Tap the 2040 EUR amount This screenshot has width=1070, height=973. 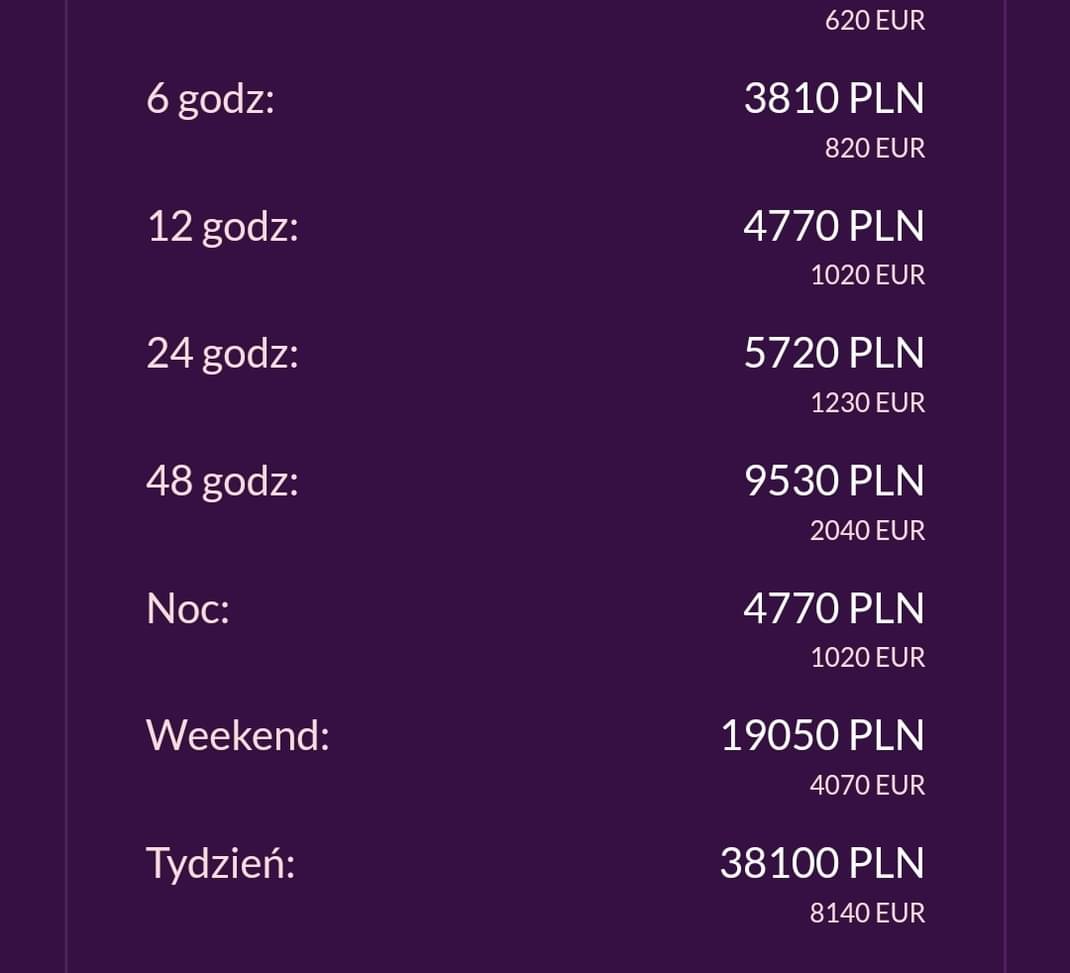(x=868, y=530)
